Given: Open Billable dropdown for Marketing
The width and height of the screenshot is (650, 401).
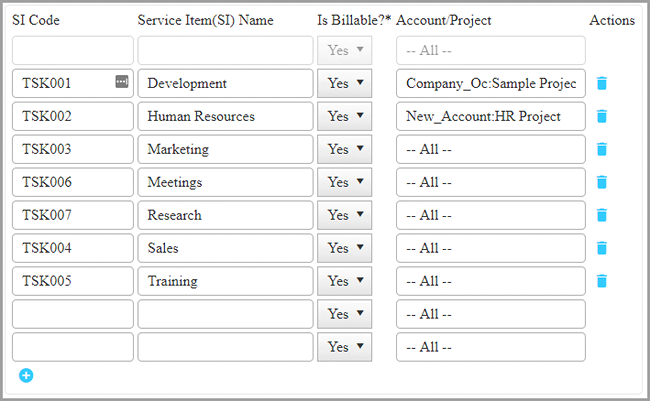Looking at the screenshot, I should coord(344,150).
